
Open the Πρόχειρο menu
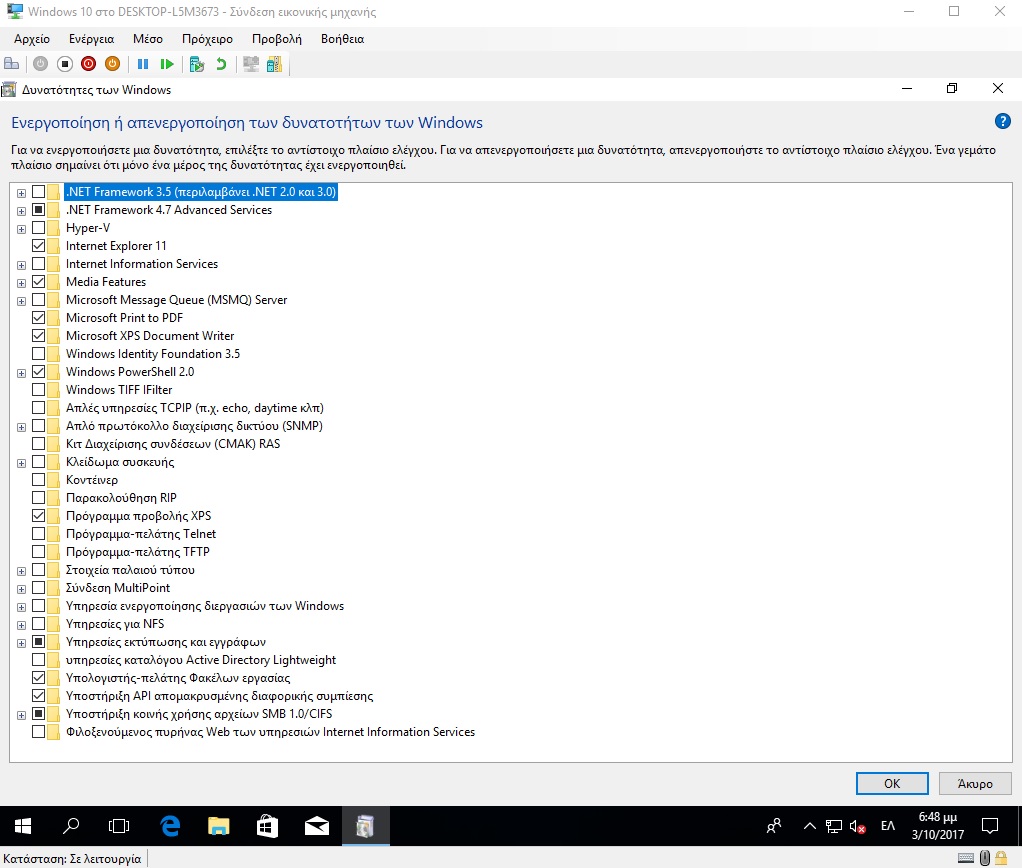(x=207, y=39)
